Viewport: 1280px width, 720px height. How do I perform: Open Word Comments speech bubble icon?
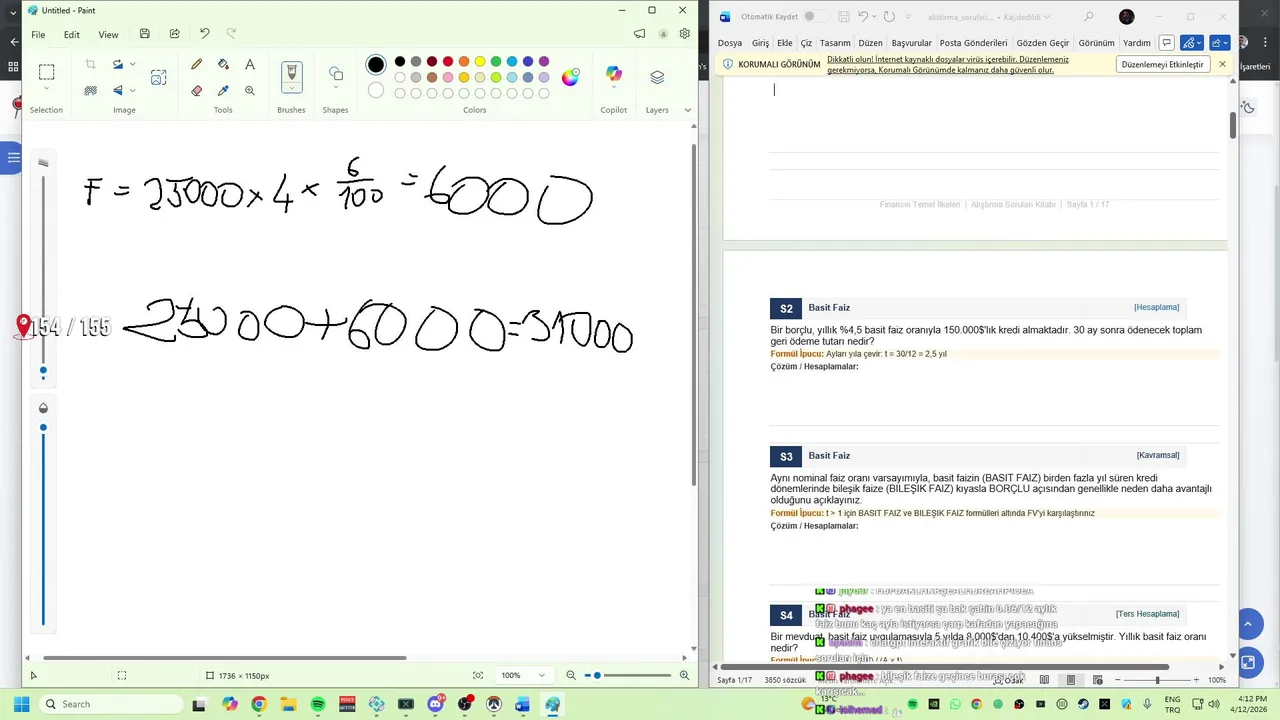pos(1166,43)
